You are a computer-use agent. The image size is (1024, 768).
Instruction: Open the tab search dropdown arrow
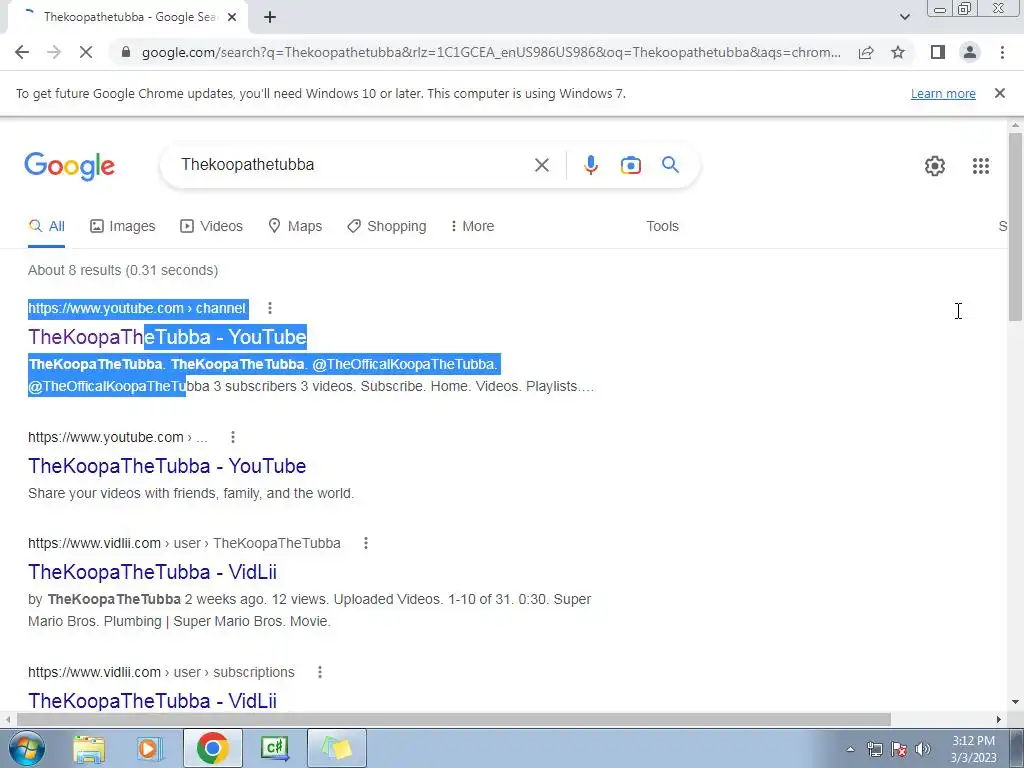(x=904, y=17)
